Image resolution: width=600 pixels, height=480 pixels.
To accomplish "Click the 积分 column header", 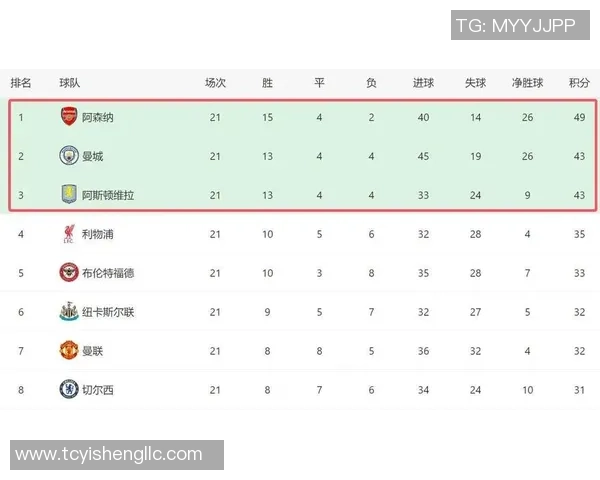I will [579, 82].
